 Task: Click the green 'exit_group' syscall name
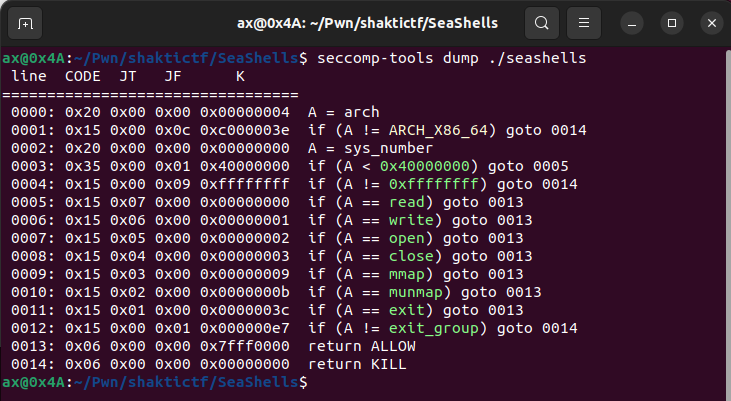click(x=431, y=327)
